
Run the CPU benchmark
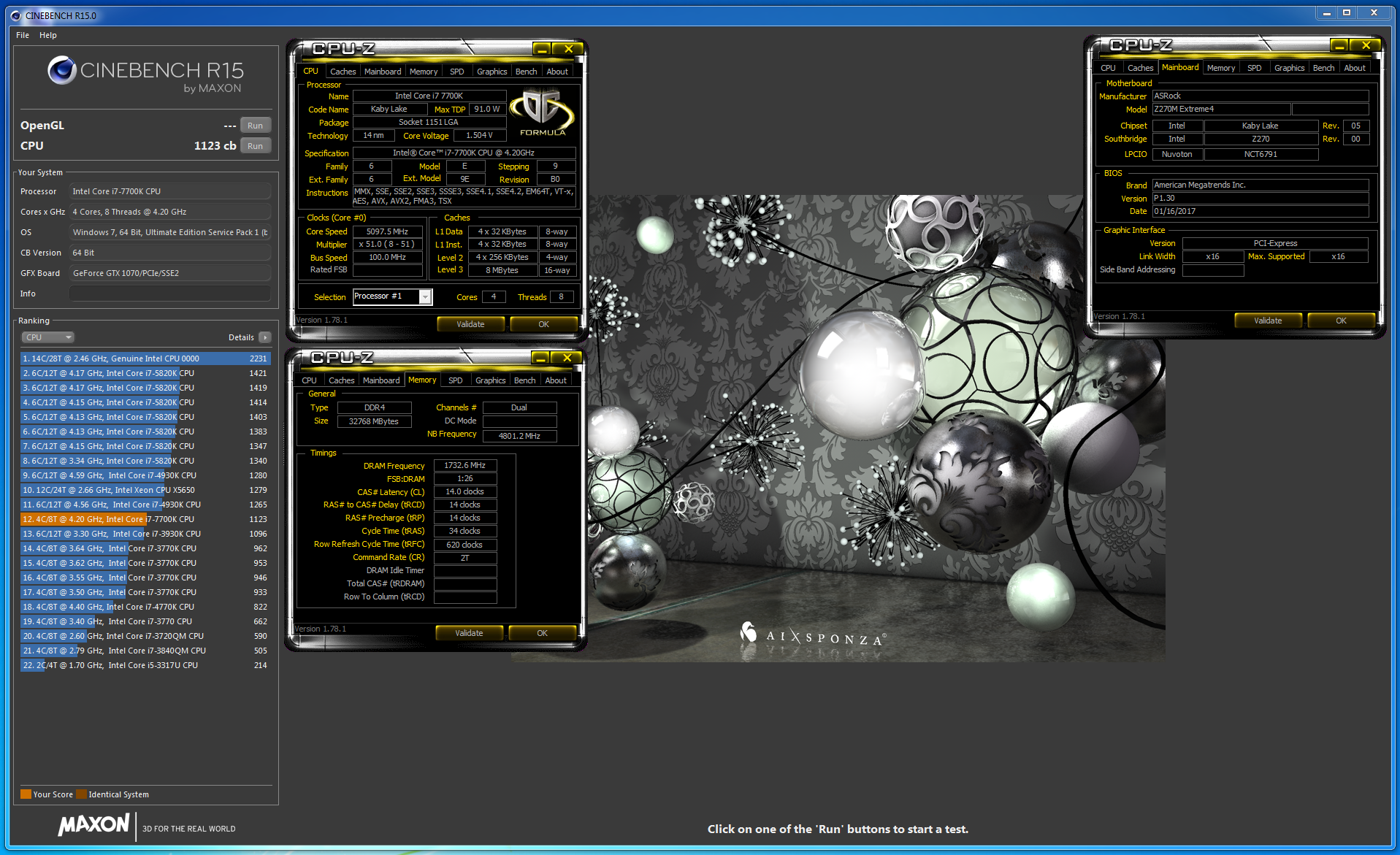(x=255, y=146)
